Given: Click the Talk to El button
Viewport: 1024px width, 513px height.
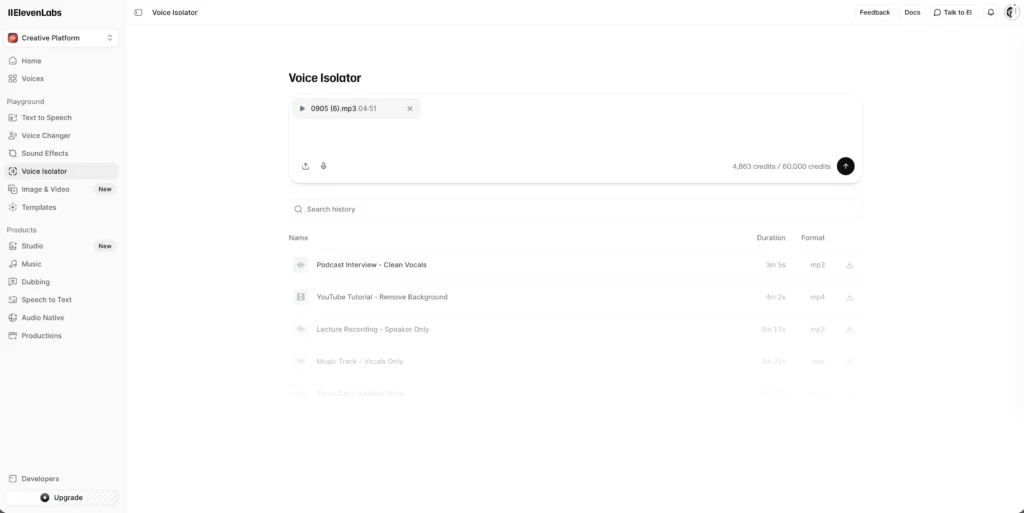Looking at the screenshot, I should (x=952, y=12).
